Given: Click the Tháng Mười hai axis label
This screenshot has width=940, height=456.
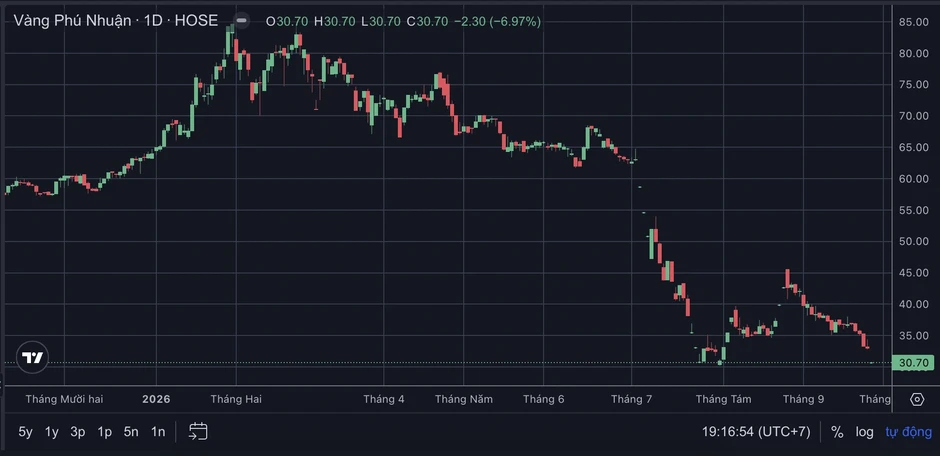Looking at the screenshot, I should 64,399.
